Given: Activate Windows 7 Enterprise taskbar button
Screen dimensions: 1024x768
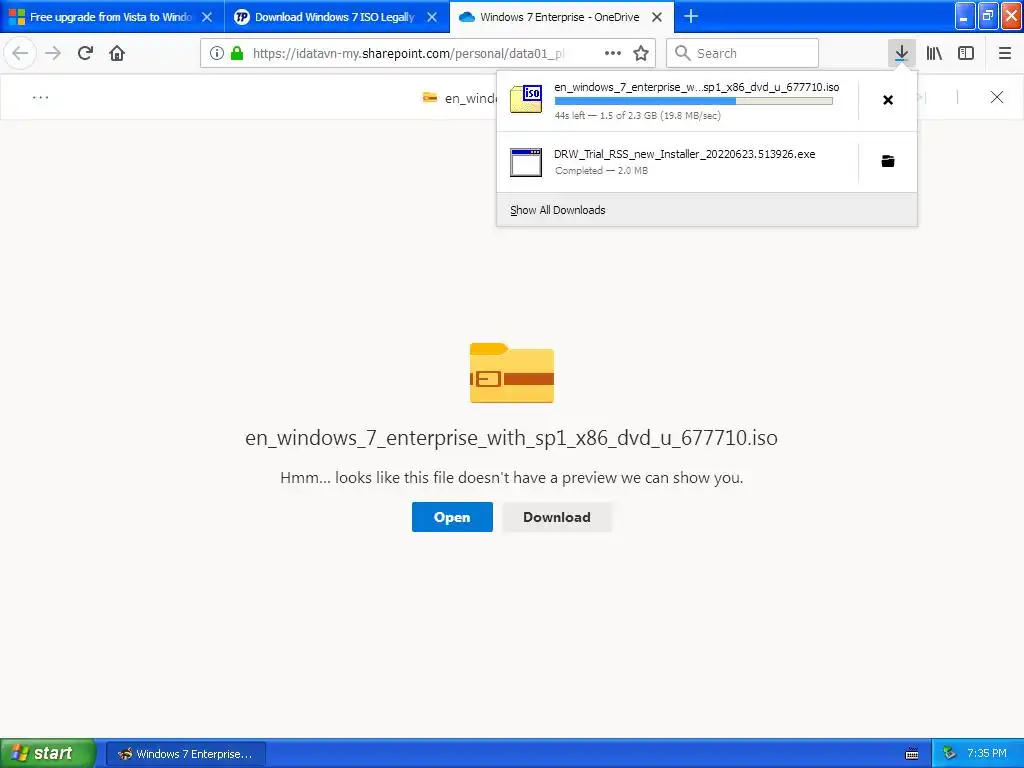Looking at the screenshot, I should [x=185, y=754].
